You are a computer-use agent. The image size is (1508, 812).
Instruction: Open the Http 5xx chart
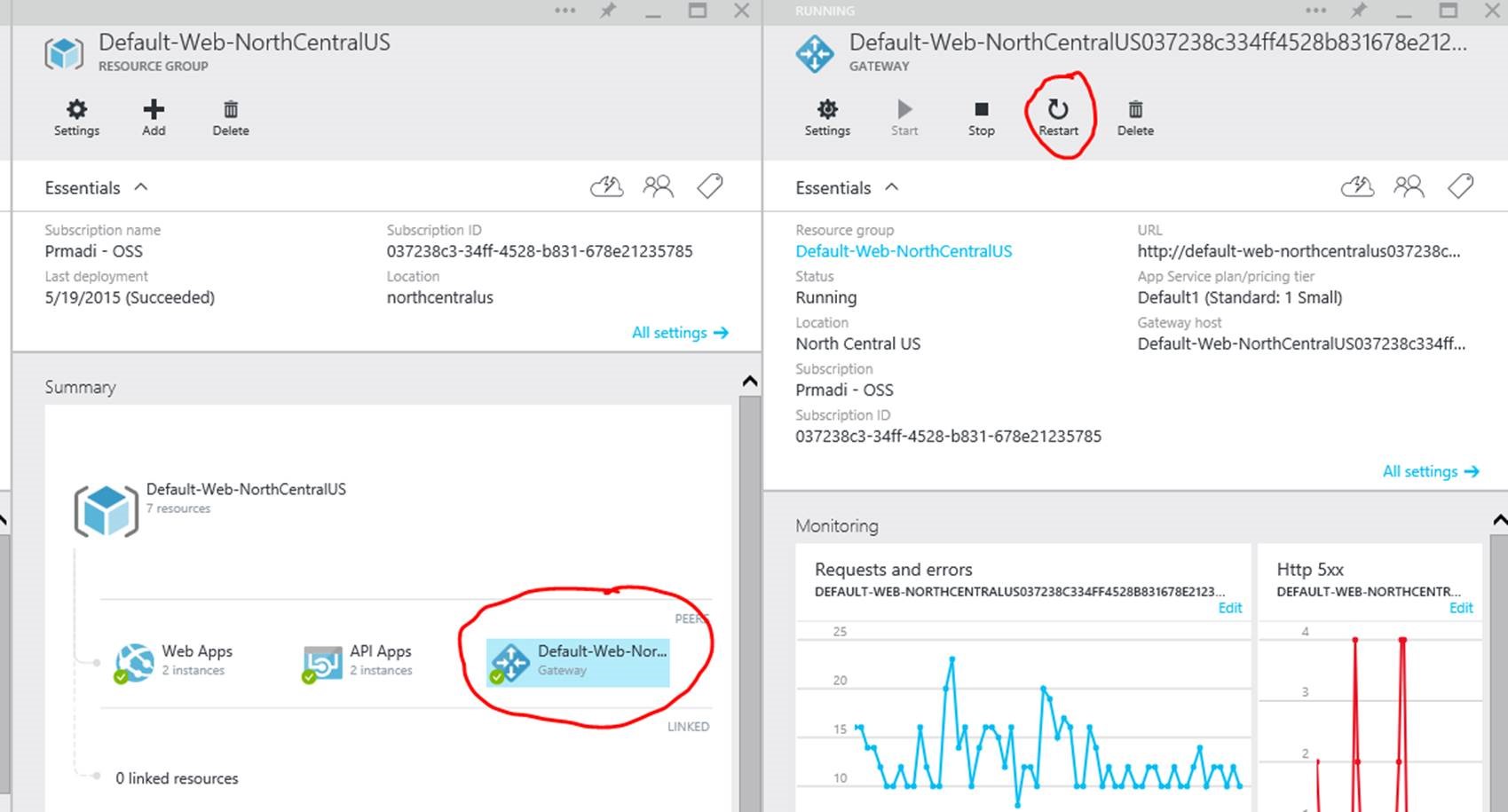pyautogui.click(x=1370, y=678)
